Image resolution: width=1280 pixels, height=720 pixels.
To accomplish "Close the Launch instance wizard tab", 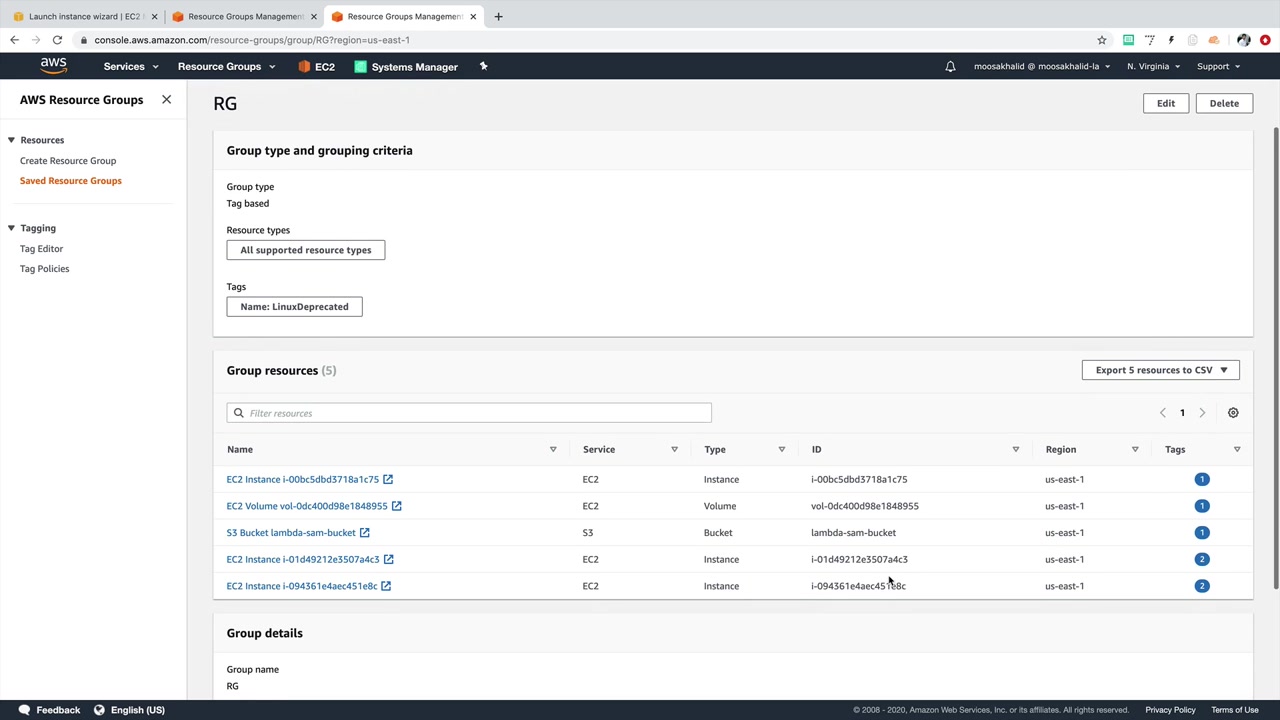I will pos(154,16).
